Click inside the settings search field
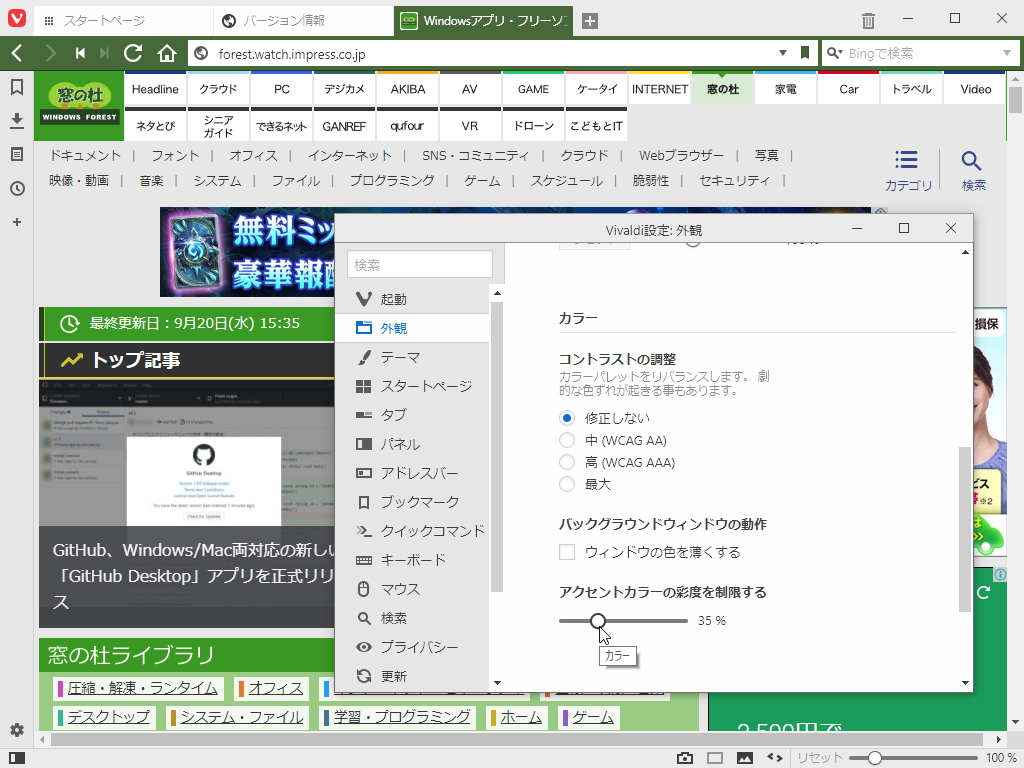This screenshot has width=1024, height=768. (x=419, y=264)
